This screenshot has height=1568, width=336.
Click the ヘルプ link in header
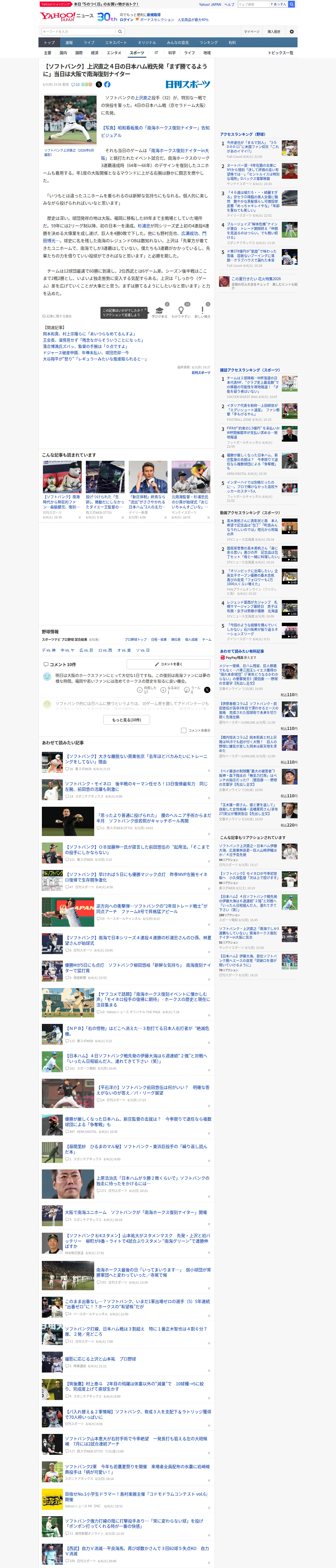point(229,4)
